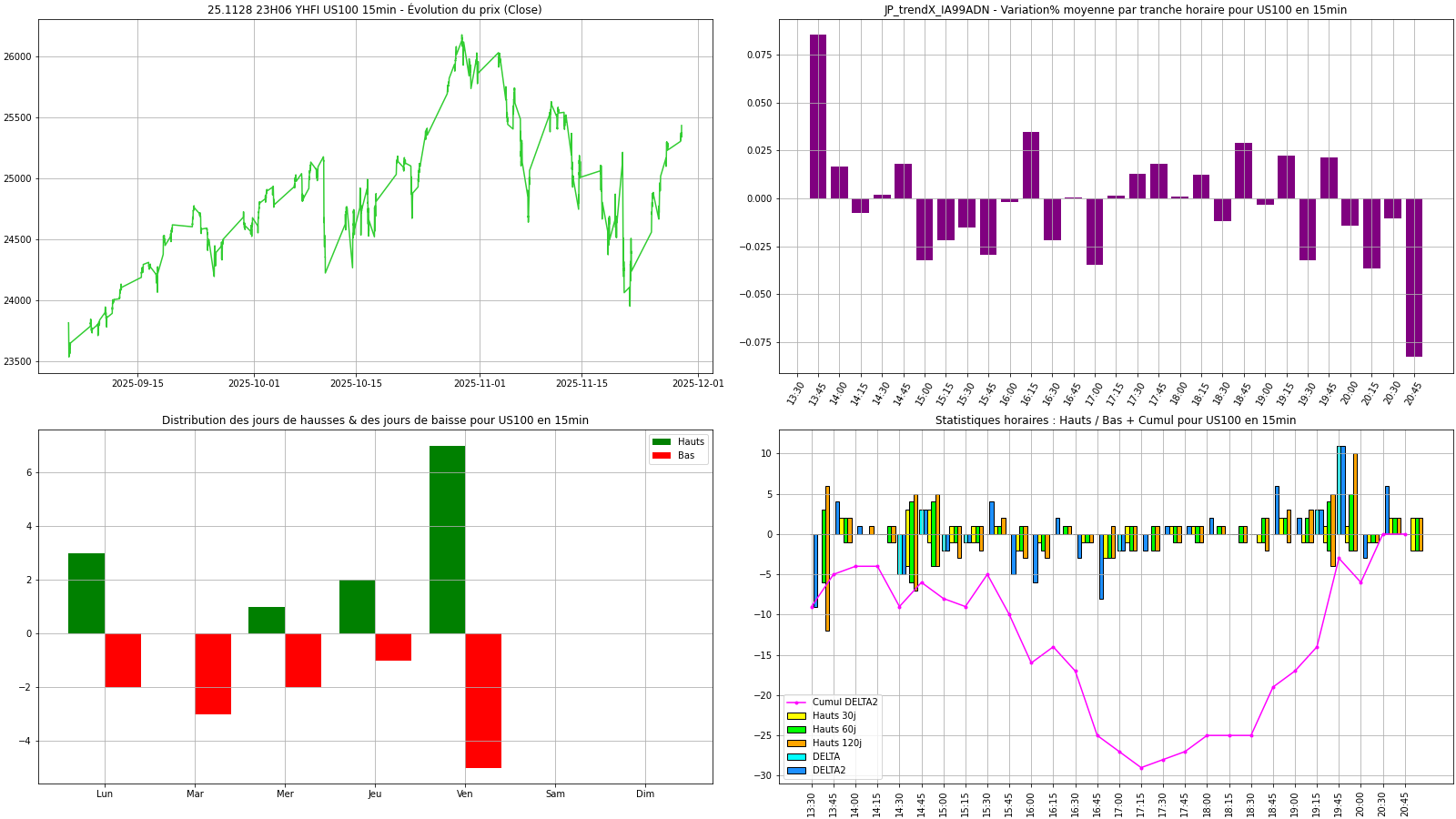Image resolution: width=1456 pixels, height=819 pixels.
Task: Select the green Hauts 60j legend swatch
Action: point(796,730)
